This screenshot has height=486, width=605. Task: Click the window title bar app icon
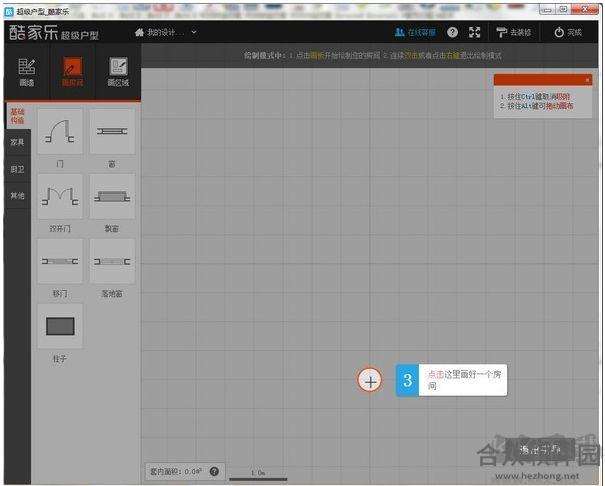pyautogui.click(x=9, y=12)
